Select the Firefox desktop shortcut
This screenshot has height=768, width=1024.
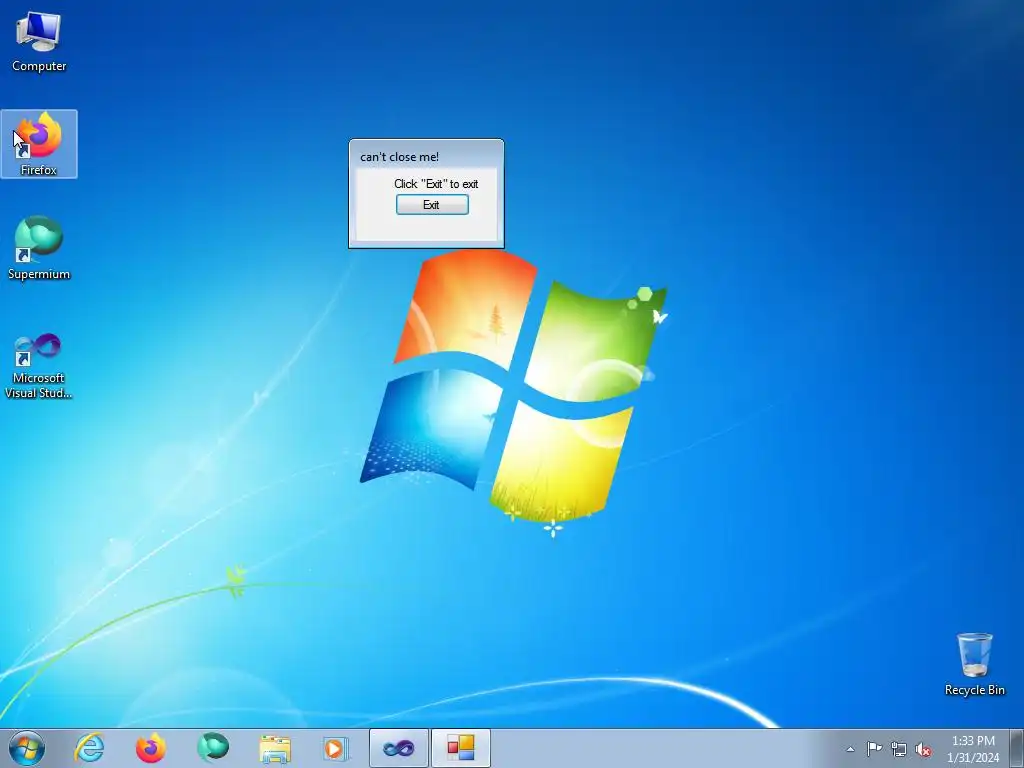tap(39, 144)
